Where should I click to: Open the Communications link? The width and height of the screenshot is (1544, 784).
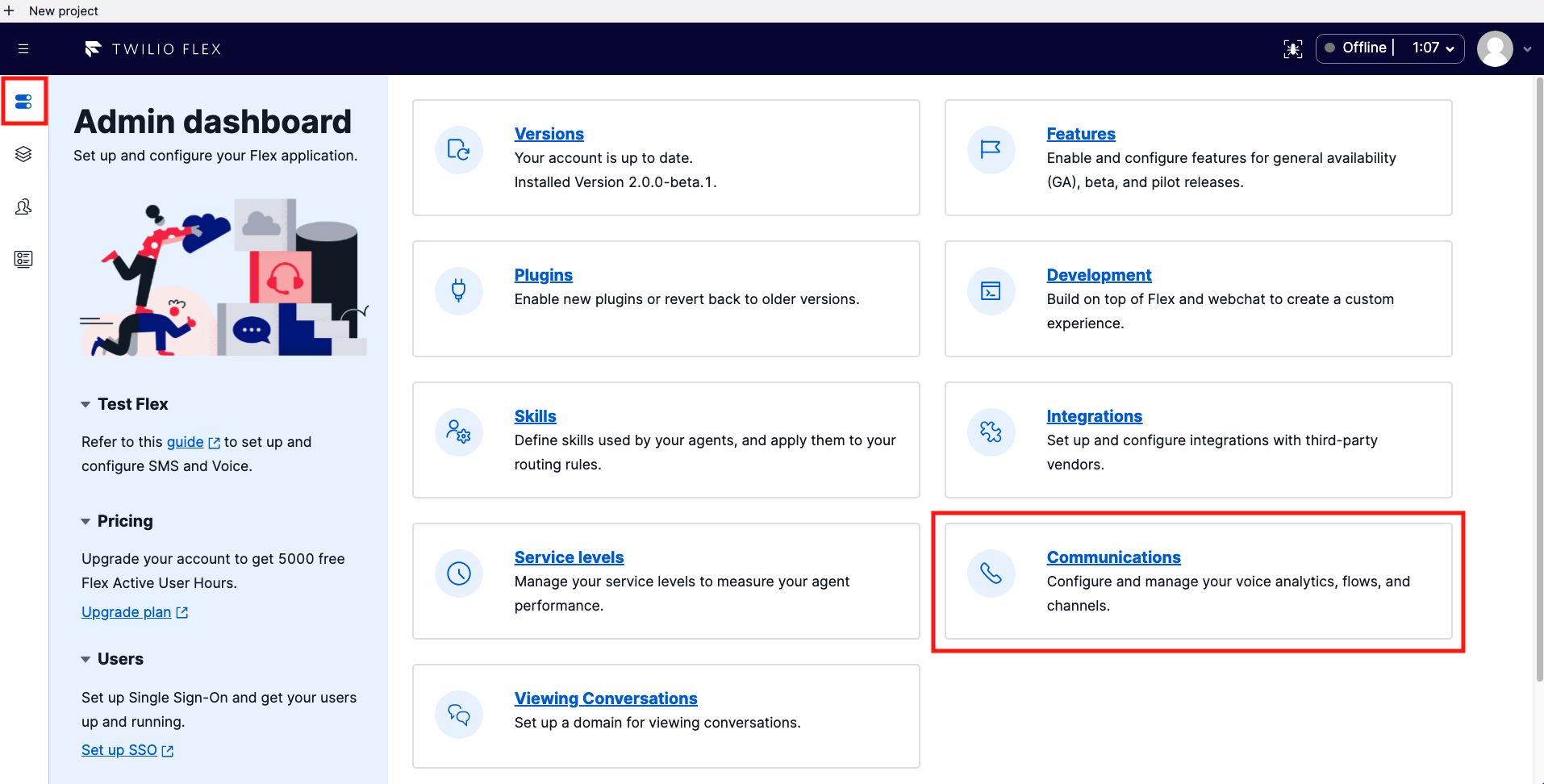(1114, 557)
